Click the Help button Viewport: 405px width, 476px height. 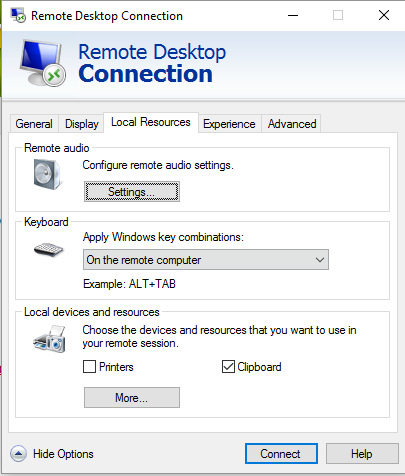[x=362, y=454]
